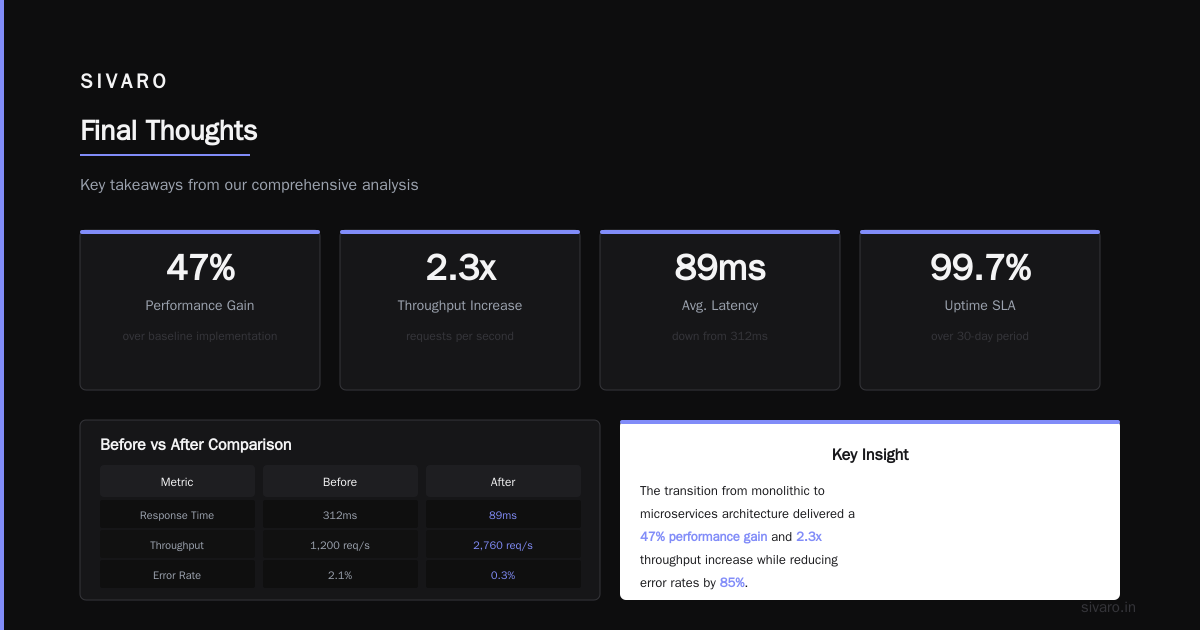This screenshot has height=630, width=1200.
Task: Click the Key takeaways subtitle text
Action: (249, 185)
